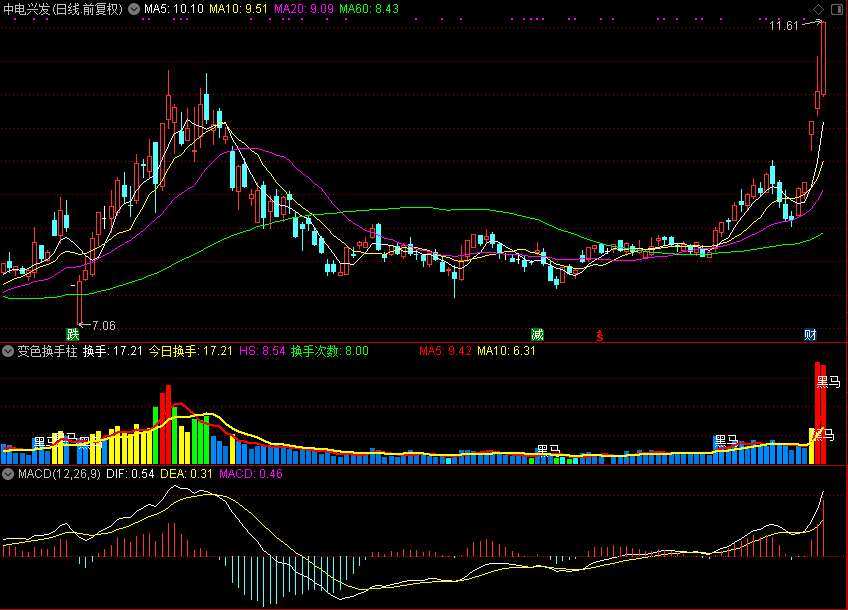Click the turnover MA5: 9.42 label
Viewport: 848px width, 610px height.
446,351
